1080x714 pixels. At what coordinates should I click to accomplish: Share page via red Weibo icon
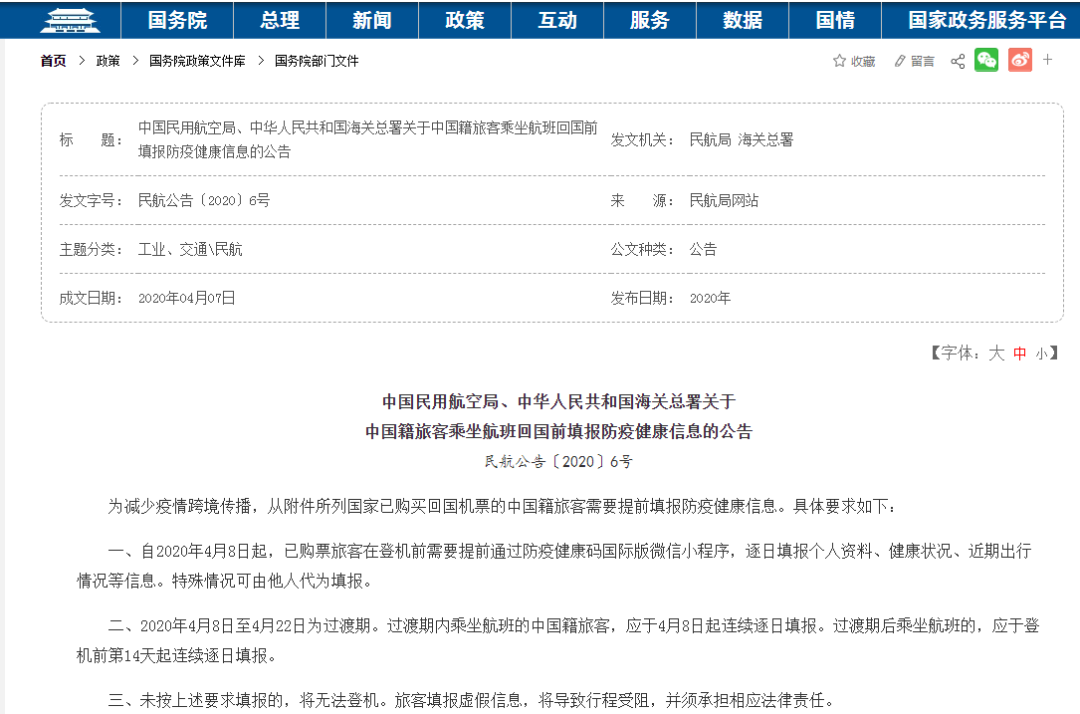click(x=1019, y=60)
